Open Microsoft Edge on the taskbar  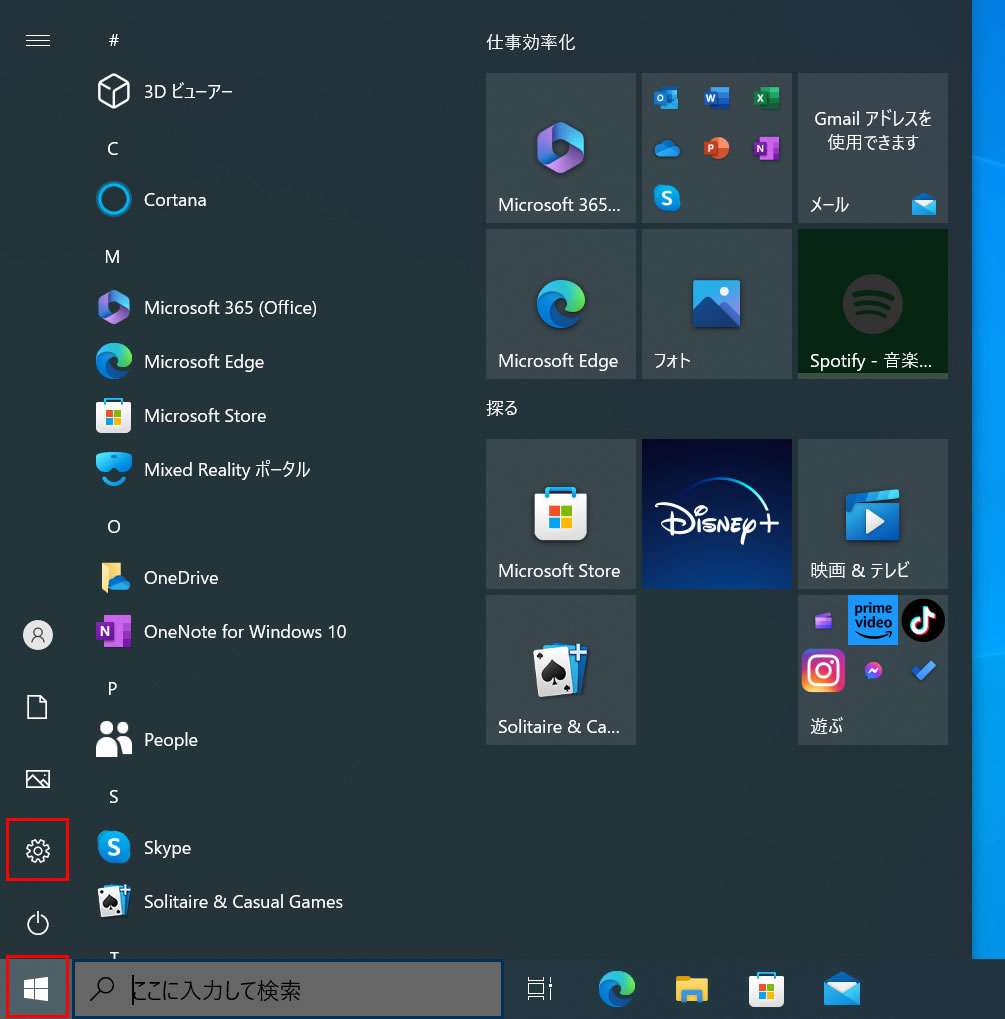(616, 988)
